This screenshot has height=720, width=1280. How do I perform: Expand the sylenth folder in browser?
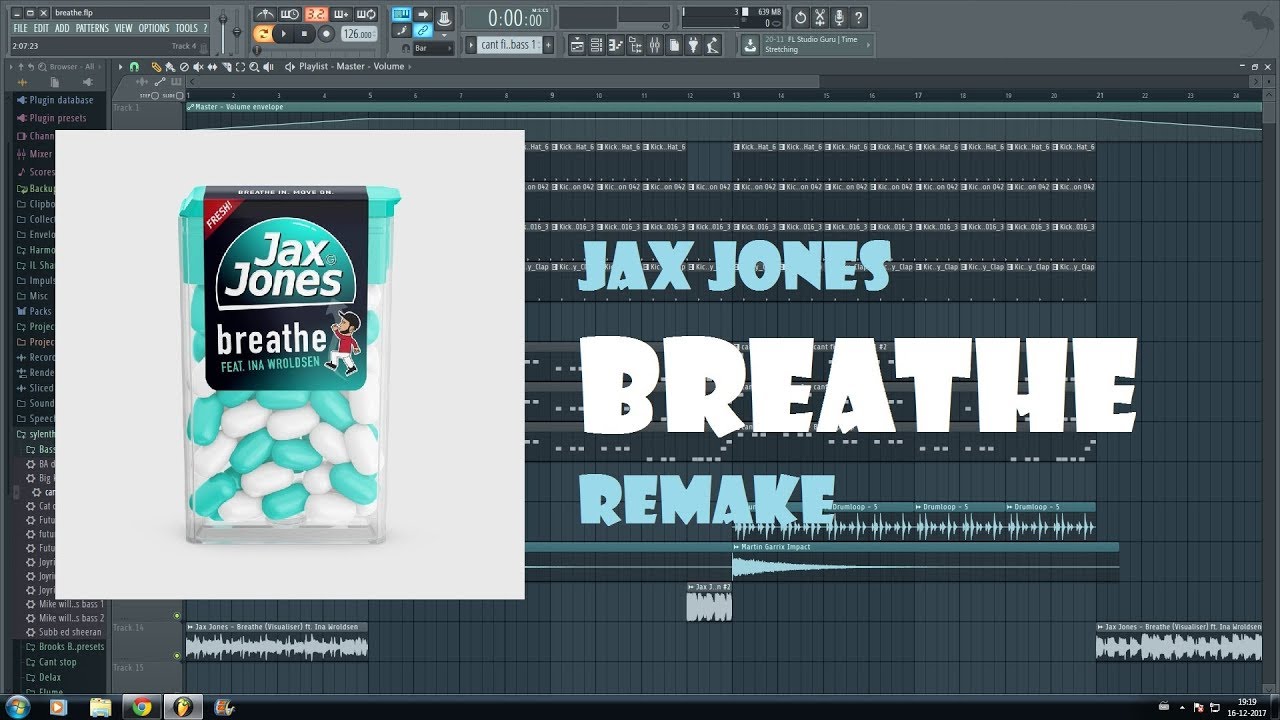[35, 435]
